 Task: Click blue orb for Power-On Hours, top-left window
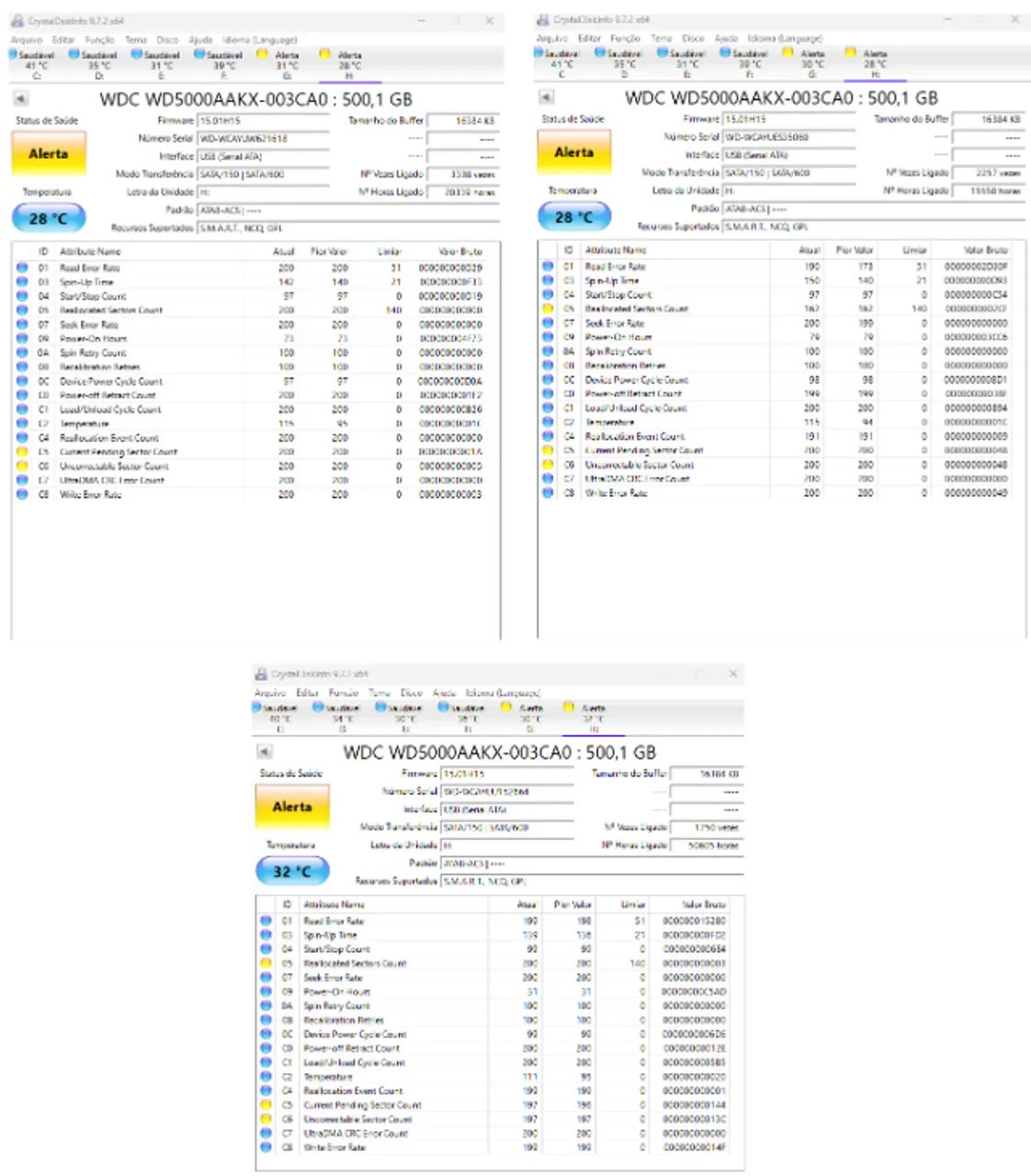coord(22,338)
